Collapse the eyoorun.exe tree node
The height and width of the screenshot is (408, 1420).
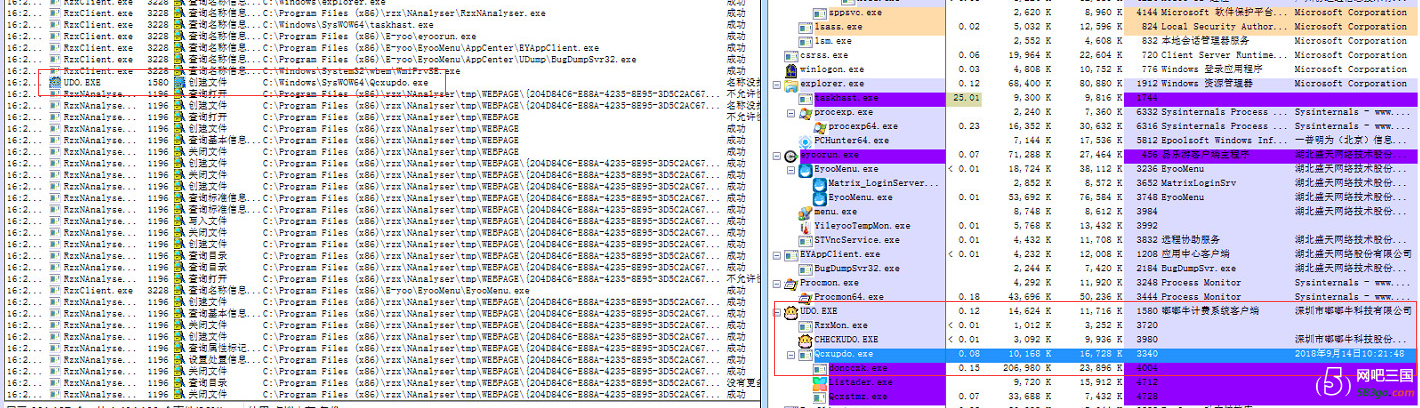point(778,156)
